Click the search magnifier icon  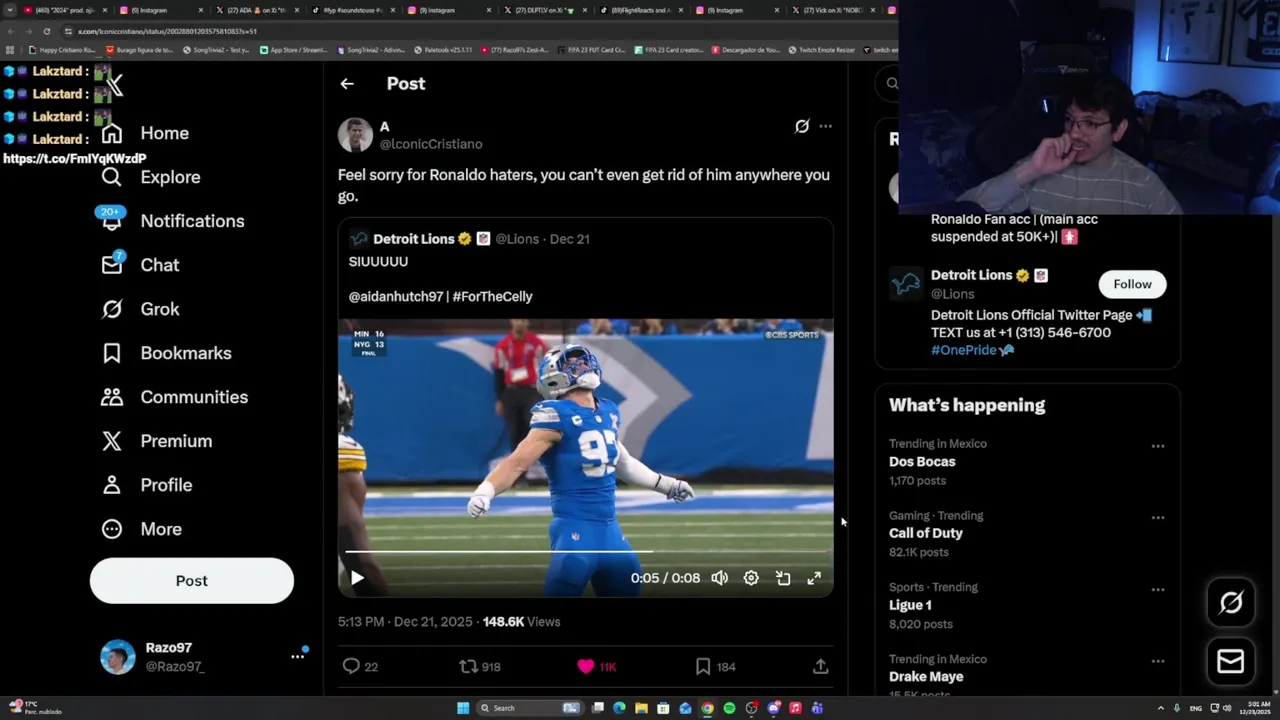pyautogui.click(x=892, y=84)
